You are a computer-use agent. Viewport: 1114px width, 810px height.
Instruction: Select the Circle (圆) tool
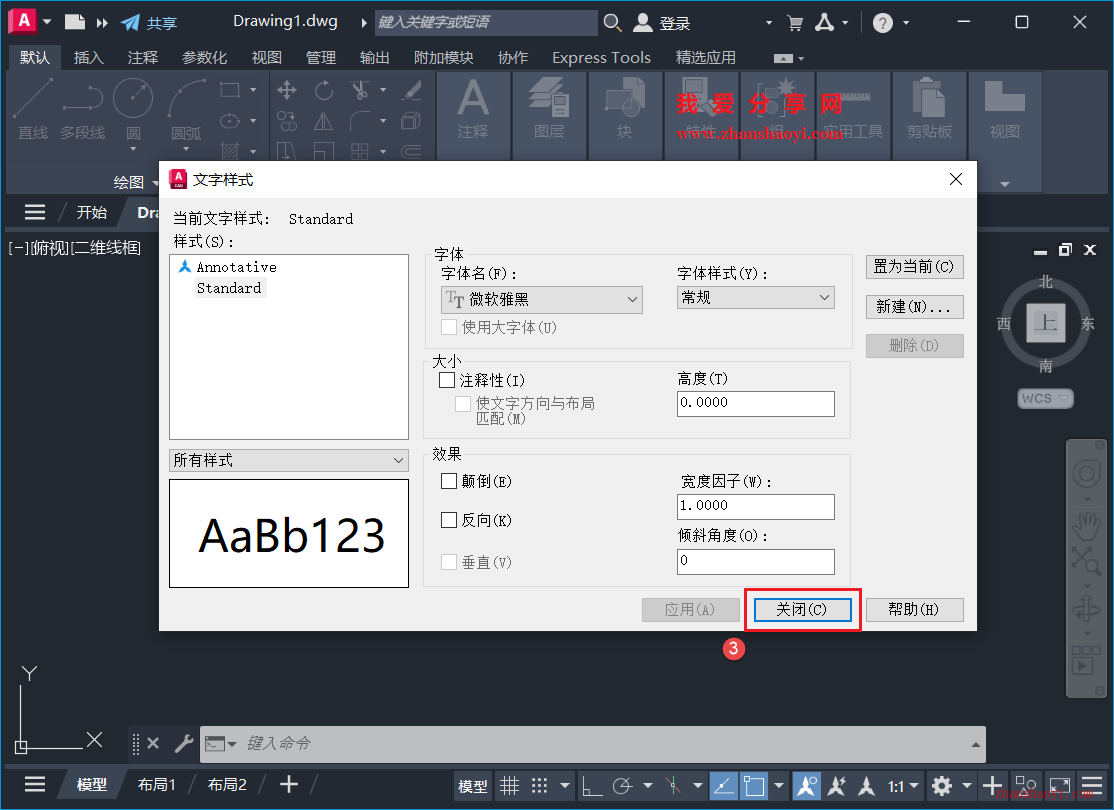click(133, 109)
